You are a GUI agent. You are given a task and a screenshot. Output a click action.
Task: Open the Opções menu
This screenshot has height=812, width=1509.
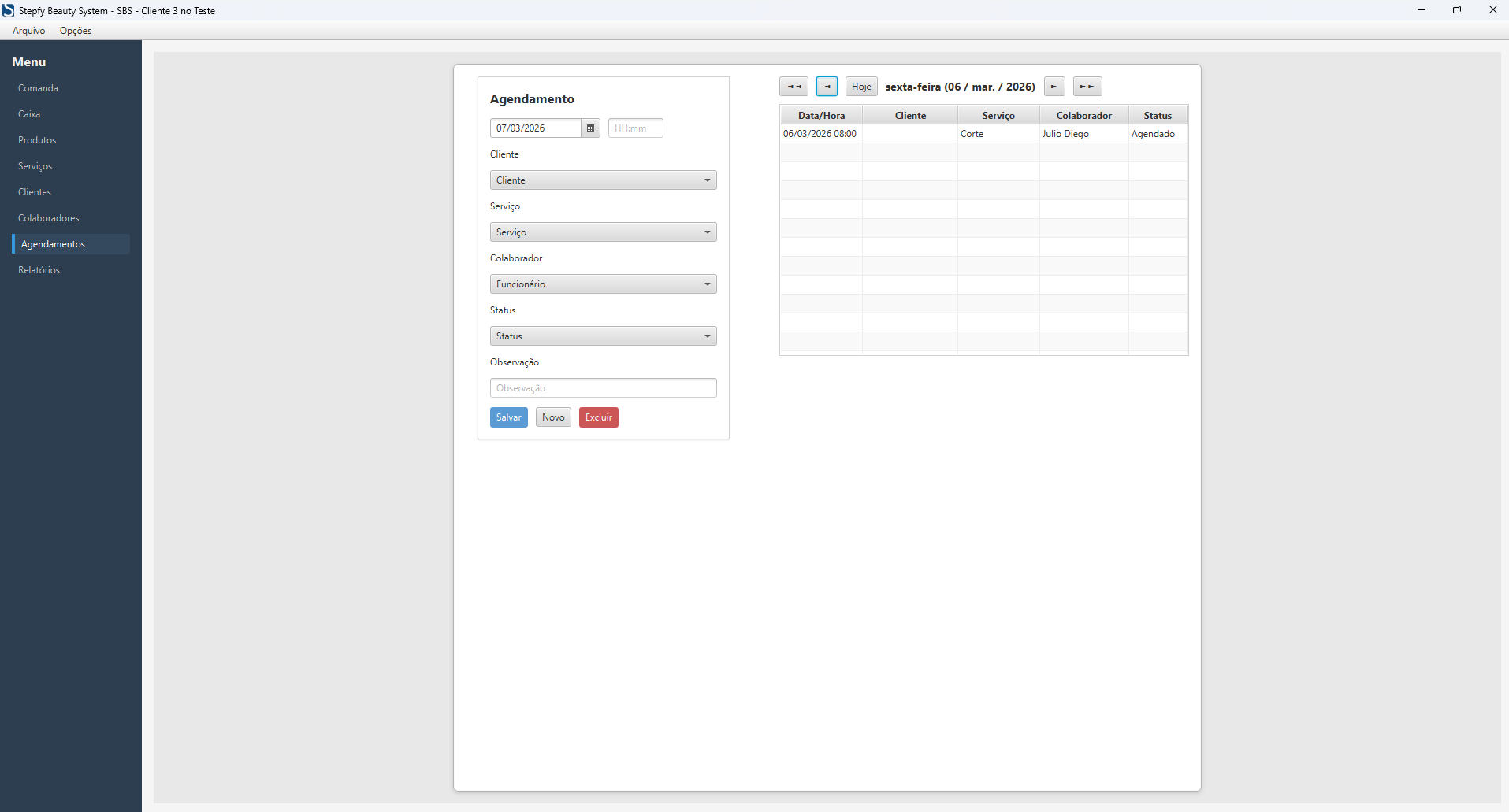click(76, 31)
